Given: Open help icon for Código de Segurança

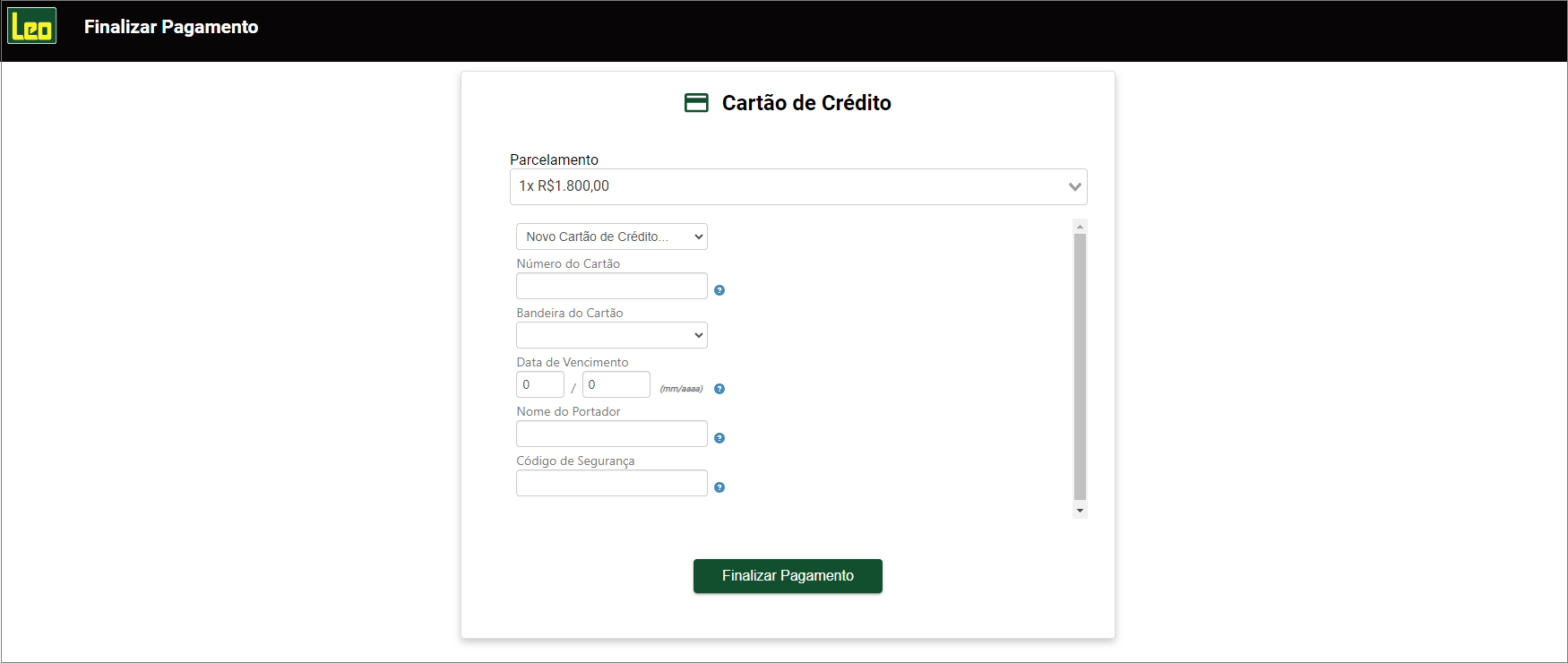Looking at the screenshot, I should click(x=719, y=487).
